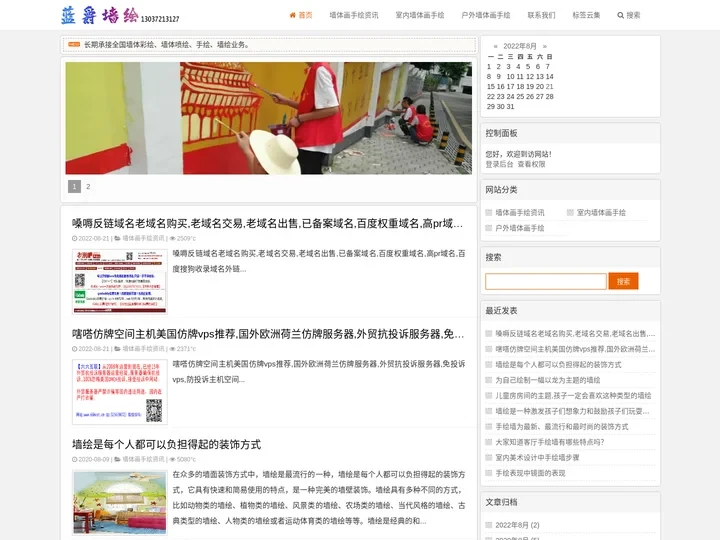720x540 pixels.
Task: Open the 首页 home menu item
Action: (301, 15)
